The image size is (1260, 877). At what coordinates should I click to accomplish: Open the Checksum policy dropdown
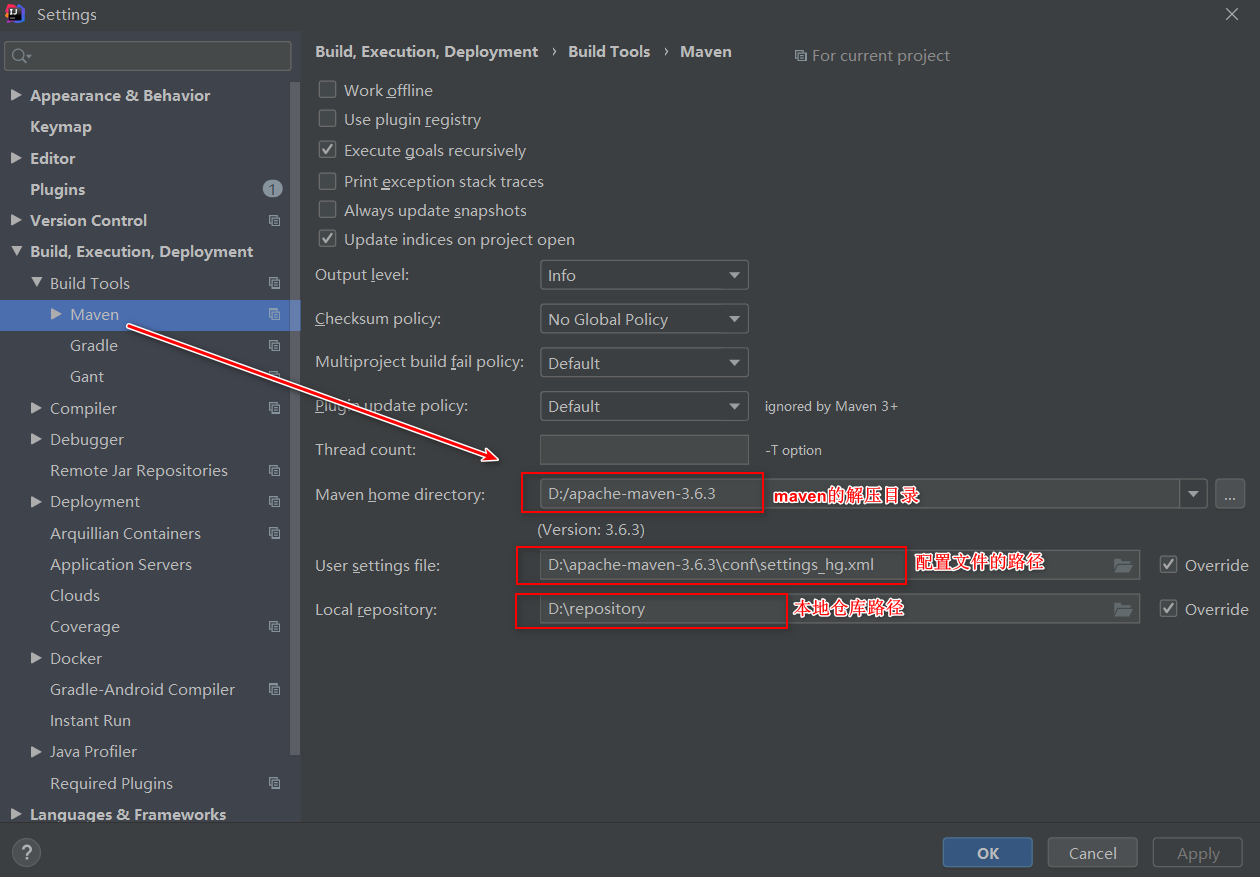(x=644, y=319)
